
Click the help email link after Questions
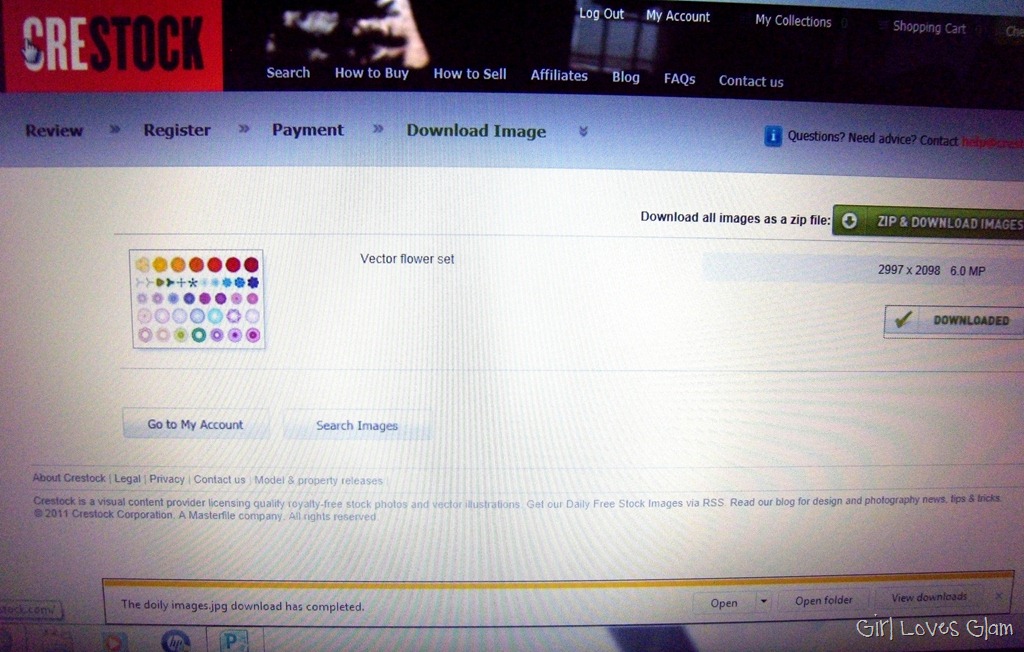point(993,142)
